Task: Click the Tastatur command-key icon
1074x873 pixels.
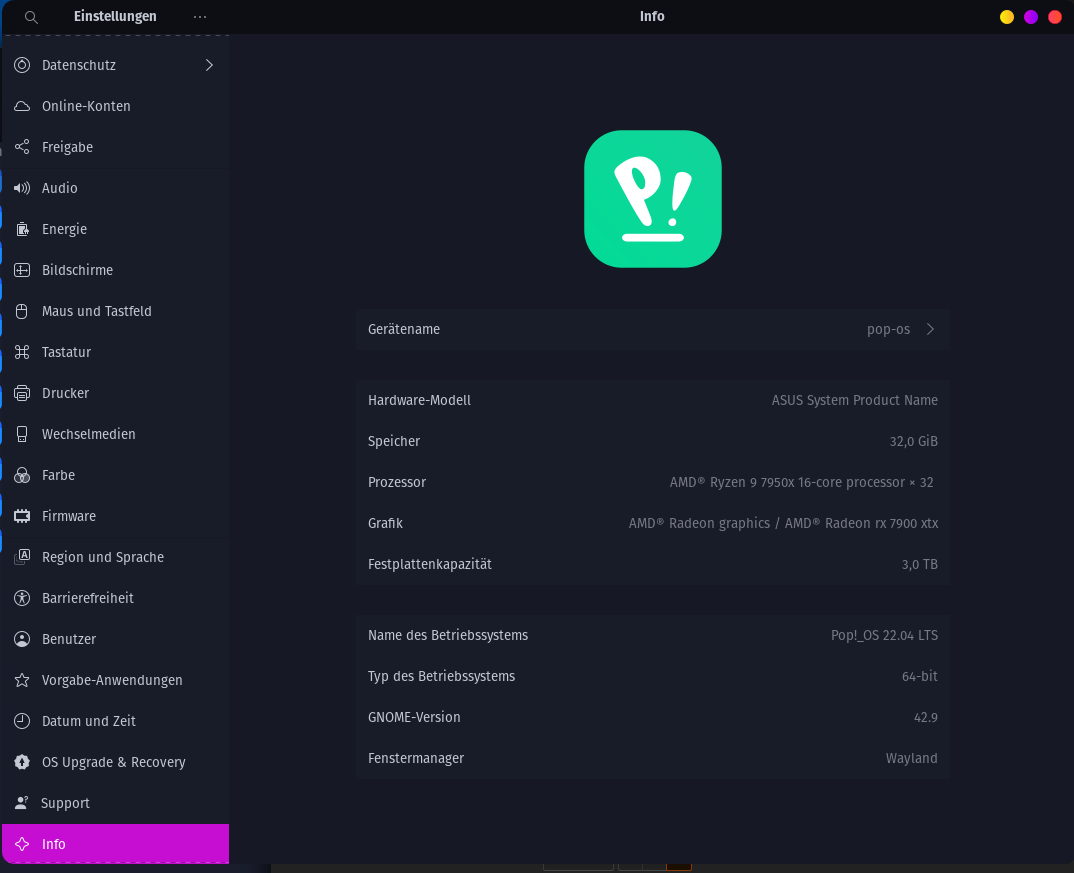Action: (x=22, y=352)
